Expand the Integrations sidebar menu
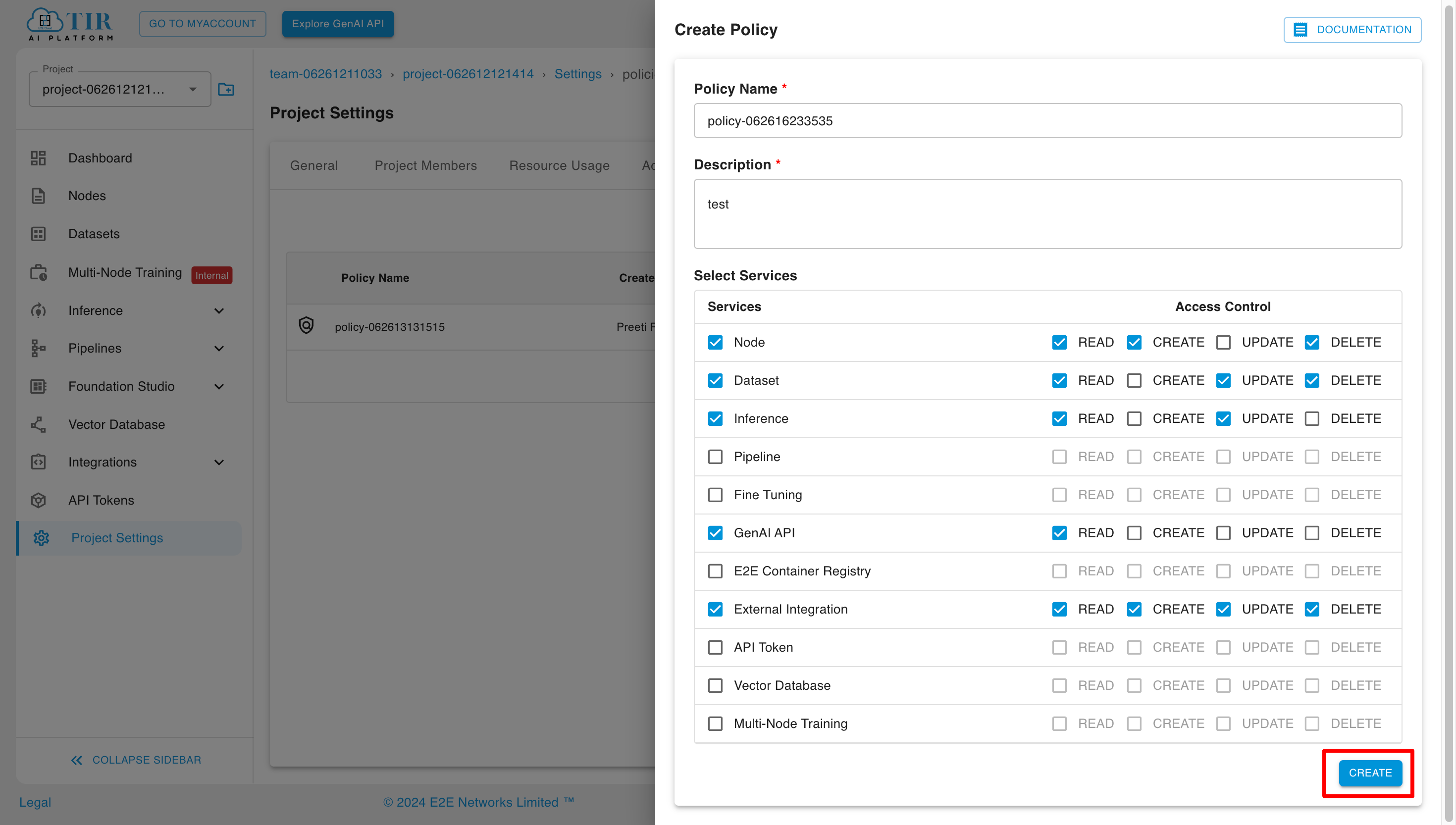1456x825 pixels. point(219,463)
